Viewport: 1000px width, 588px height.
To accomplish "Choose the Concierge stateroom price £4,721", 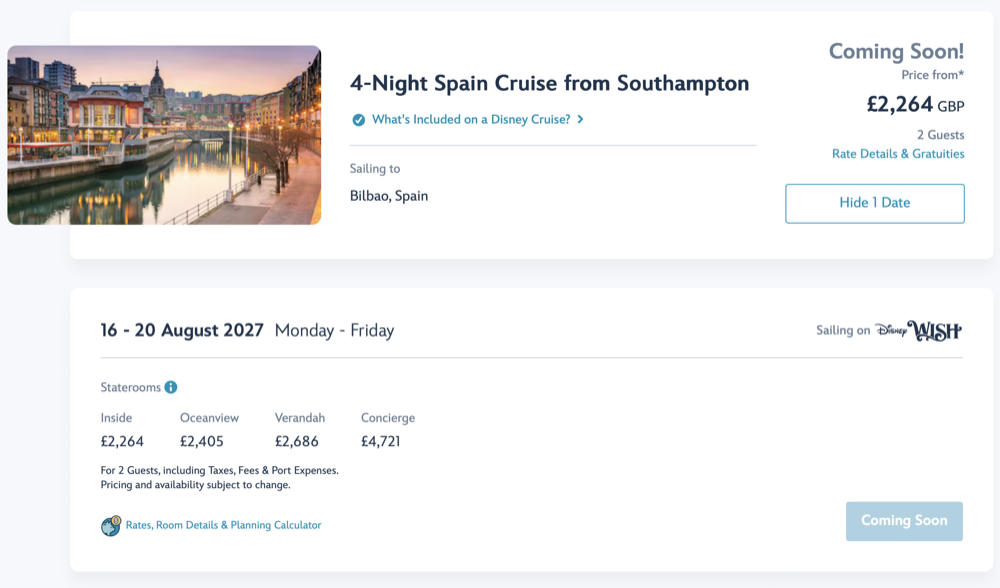I will tap(381, 441).
